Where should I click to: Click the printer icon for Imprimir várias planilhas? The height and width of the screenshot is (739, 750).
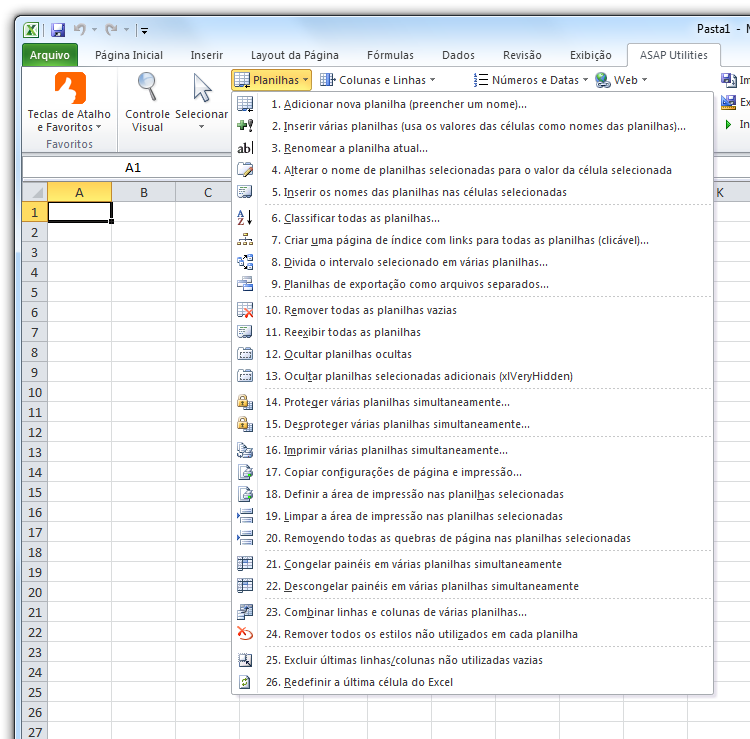tap(245, 450)
